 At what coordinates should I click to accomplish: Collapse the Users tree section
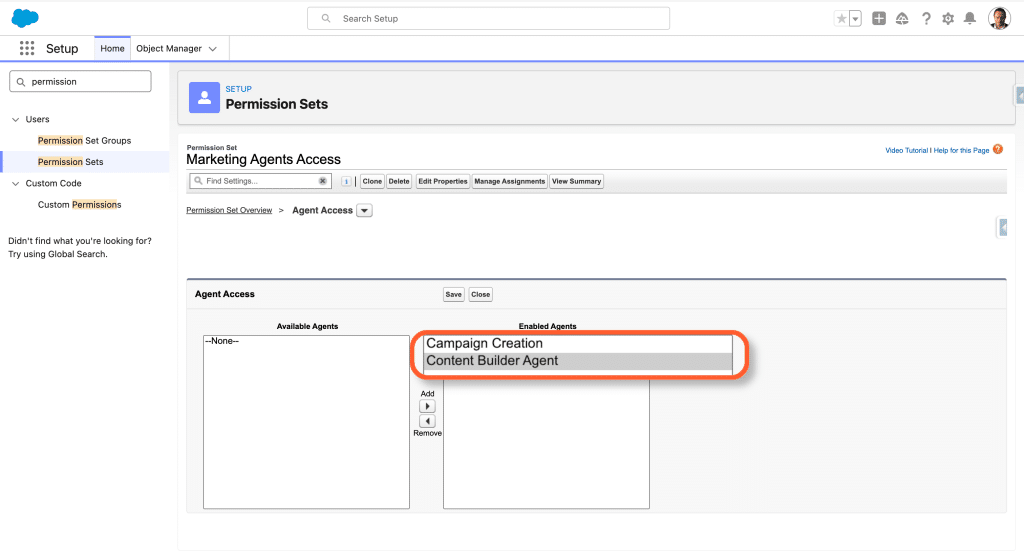click(x=15, y=119)
